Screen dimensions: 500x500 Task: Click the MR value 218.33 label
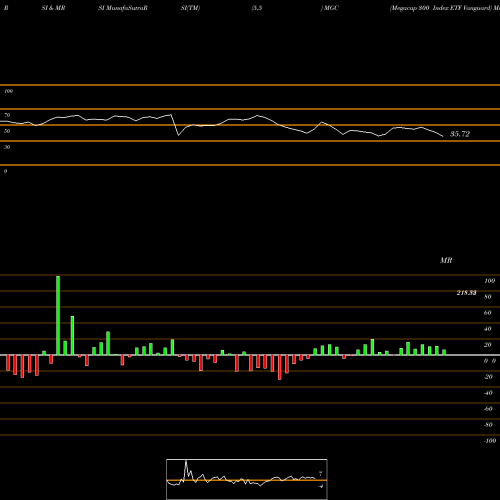point(466,293)
